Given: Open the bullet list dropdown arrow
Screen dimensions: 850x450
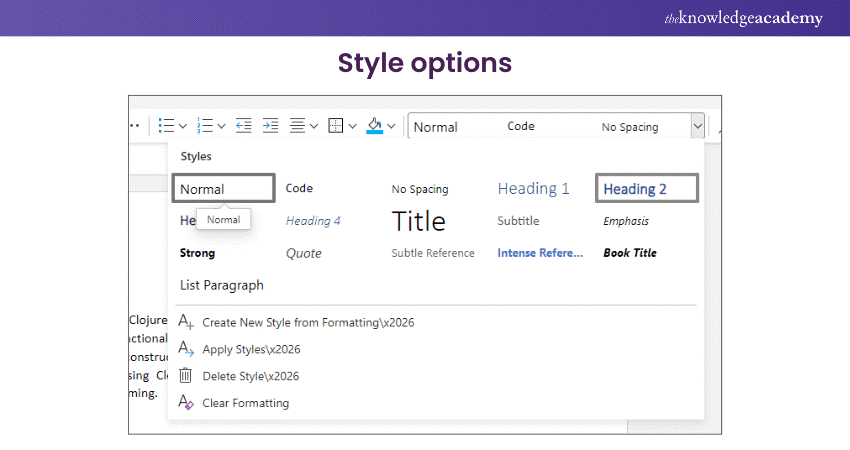Looking at the screenshot, I should click(x=183, y=127).
